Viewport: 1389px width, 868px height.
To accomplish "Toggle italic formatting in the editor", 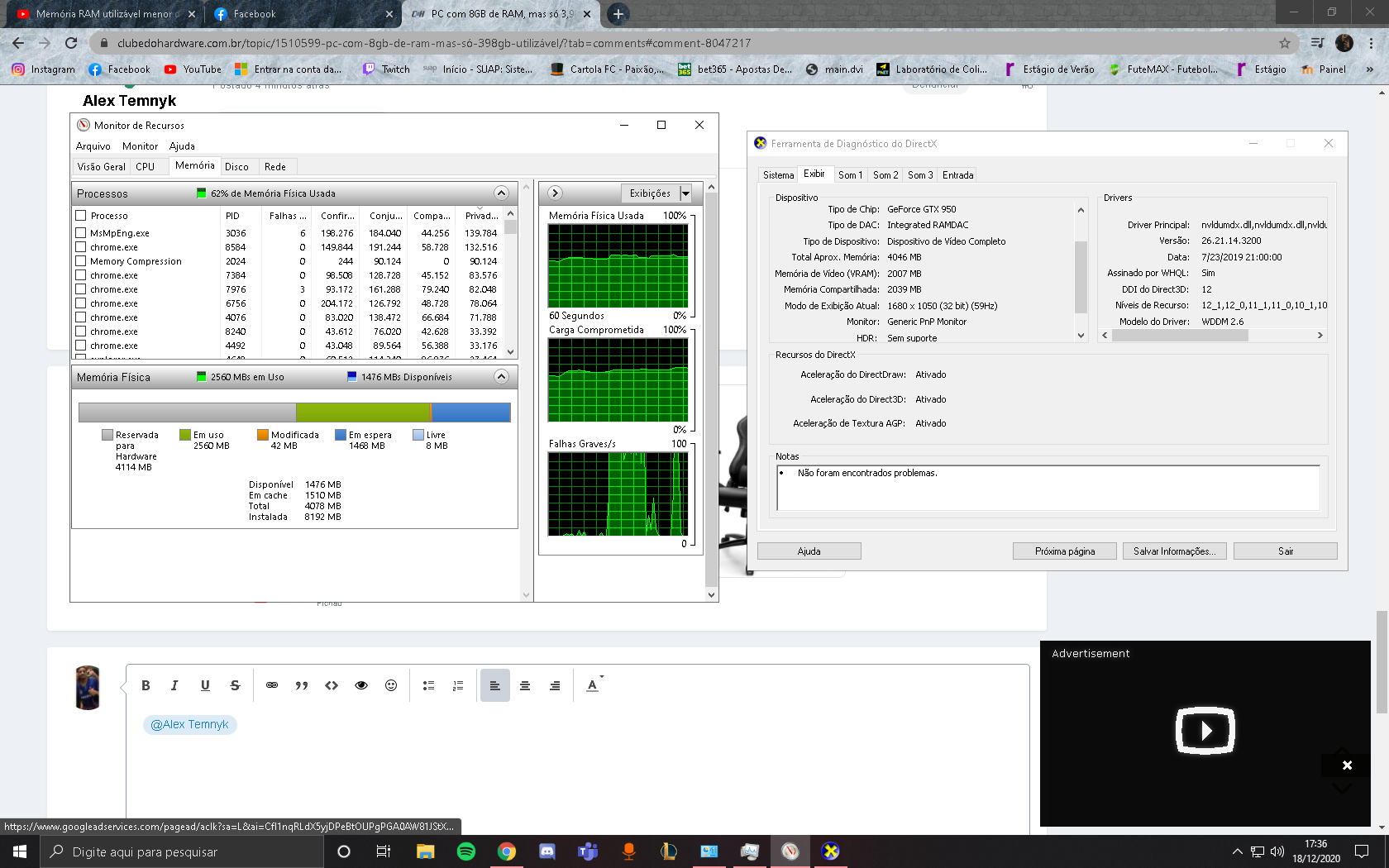I will pos(174,685).
